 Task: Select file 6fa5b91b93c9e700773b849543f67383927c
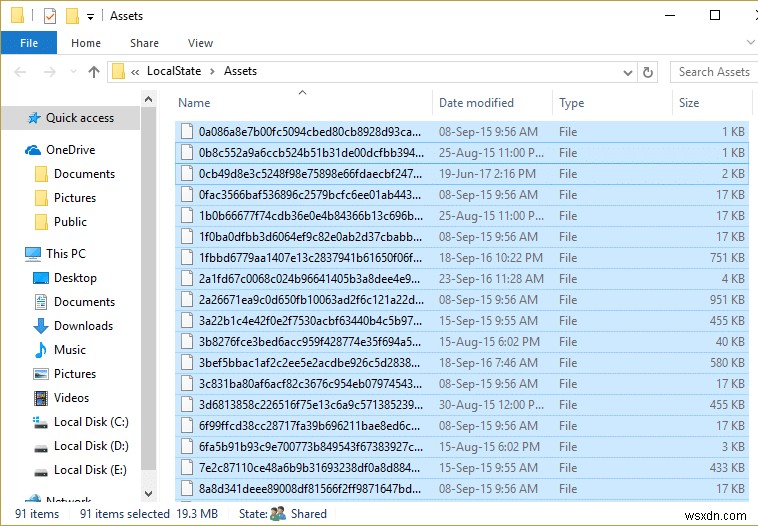point(462,447)
